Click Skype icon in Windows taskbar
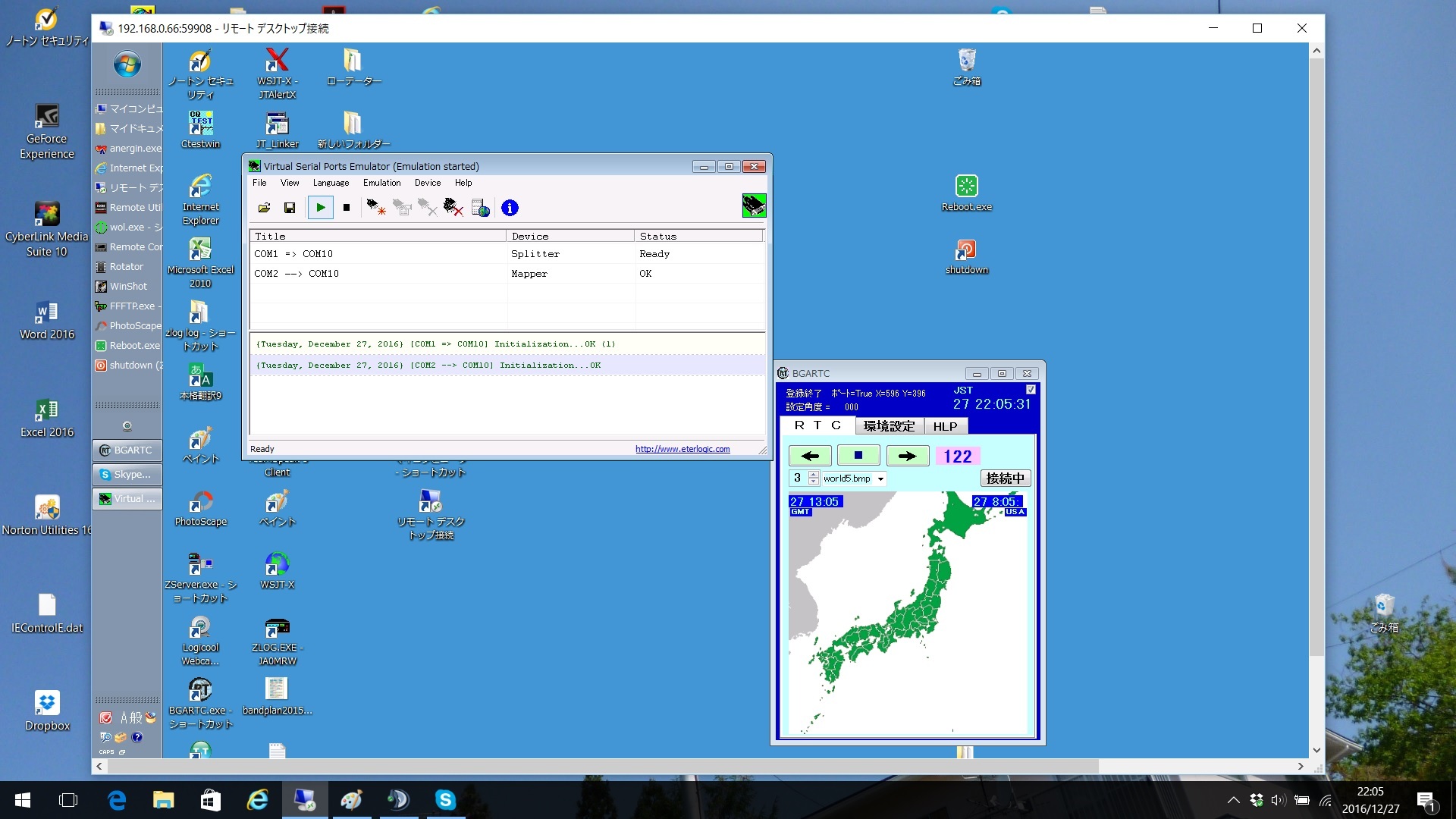Image resolution: width=1456 pixels, height=819 pixels. click(445, 799)
